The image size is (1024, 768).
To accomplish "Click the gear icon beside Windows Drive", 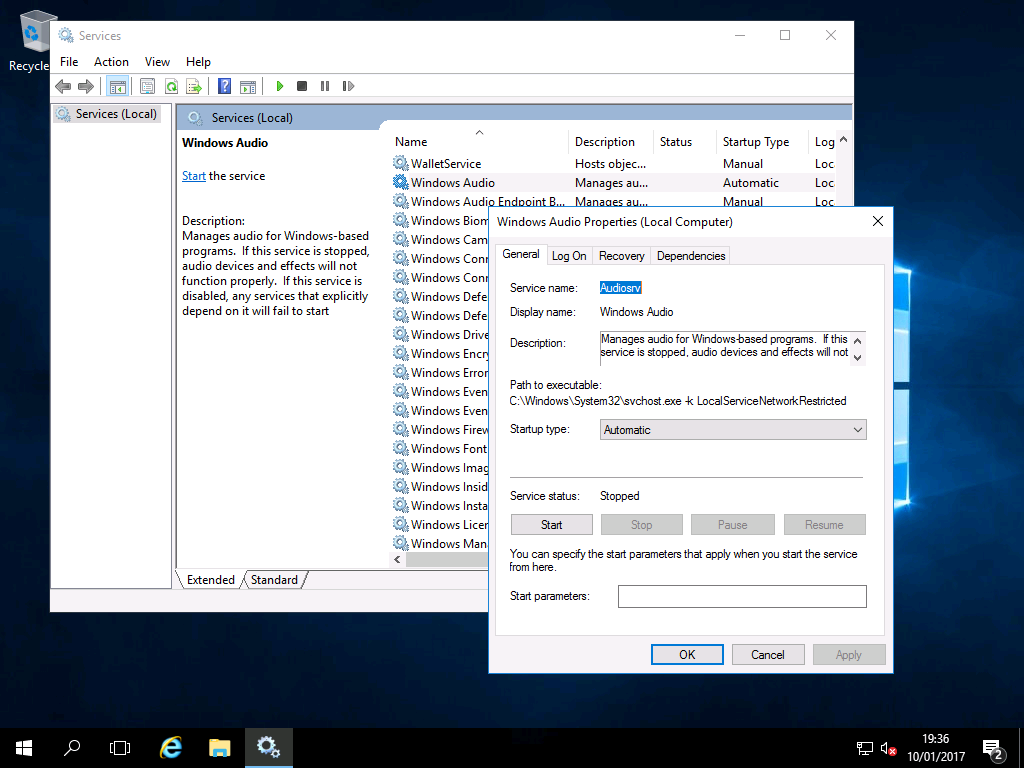I will pyautogui.click(x=400, y=334).
